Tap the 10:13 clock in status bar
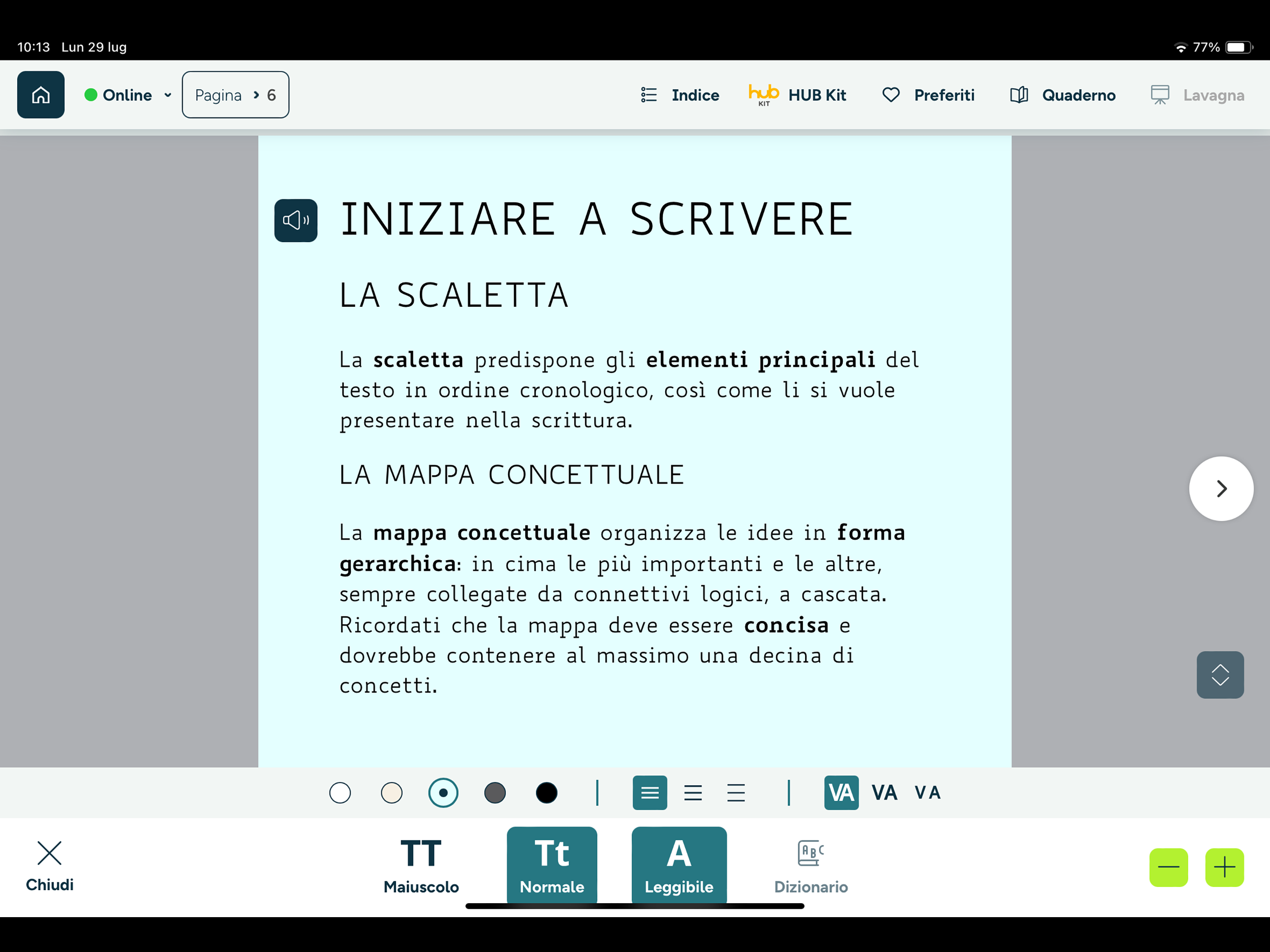This screenshot has width=1270, height=952. pos(34,47)
